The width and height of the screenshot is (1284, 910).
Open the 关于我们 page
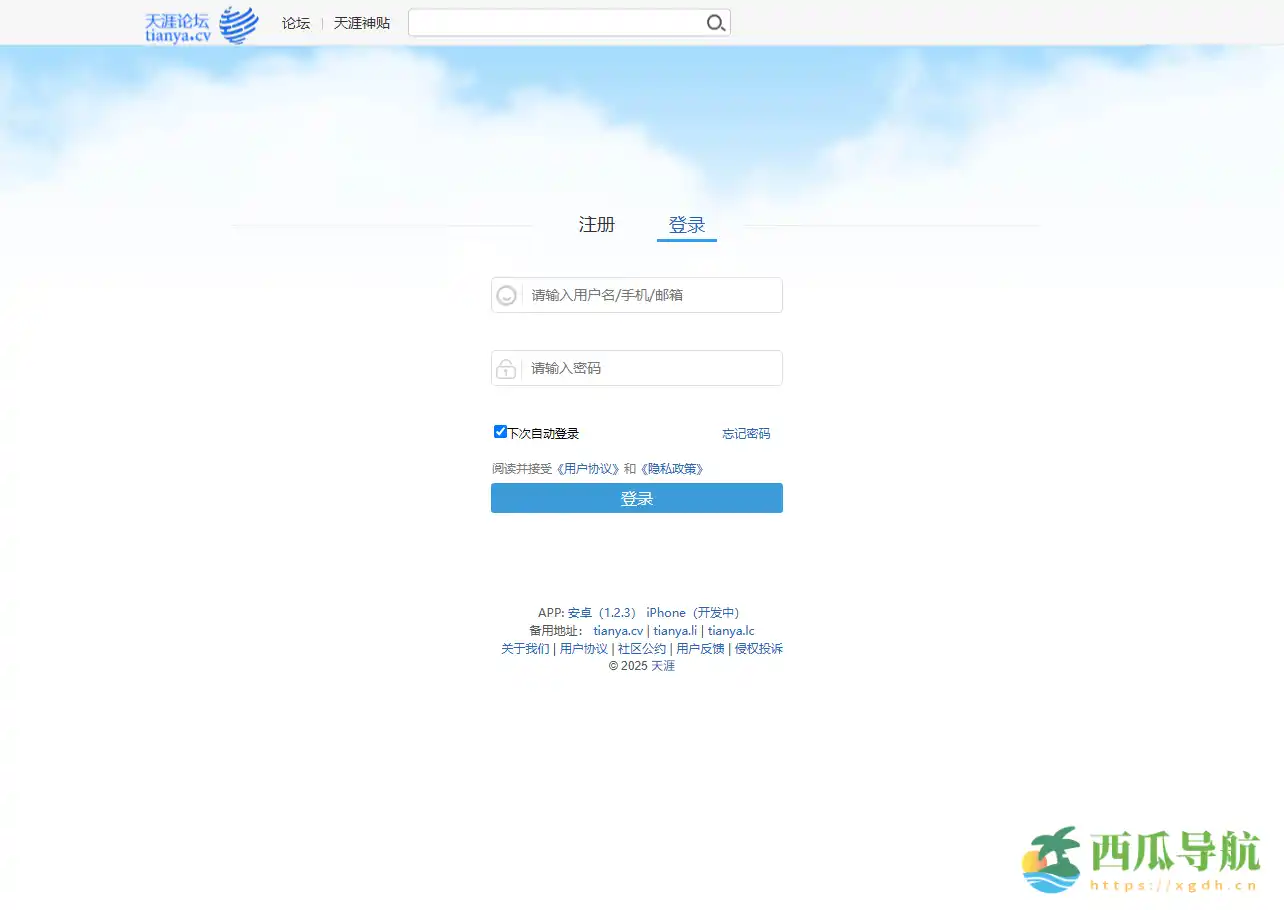(525, 648)
